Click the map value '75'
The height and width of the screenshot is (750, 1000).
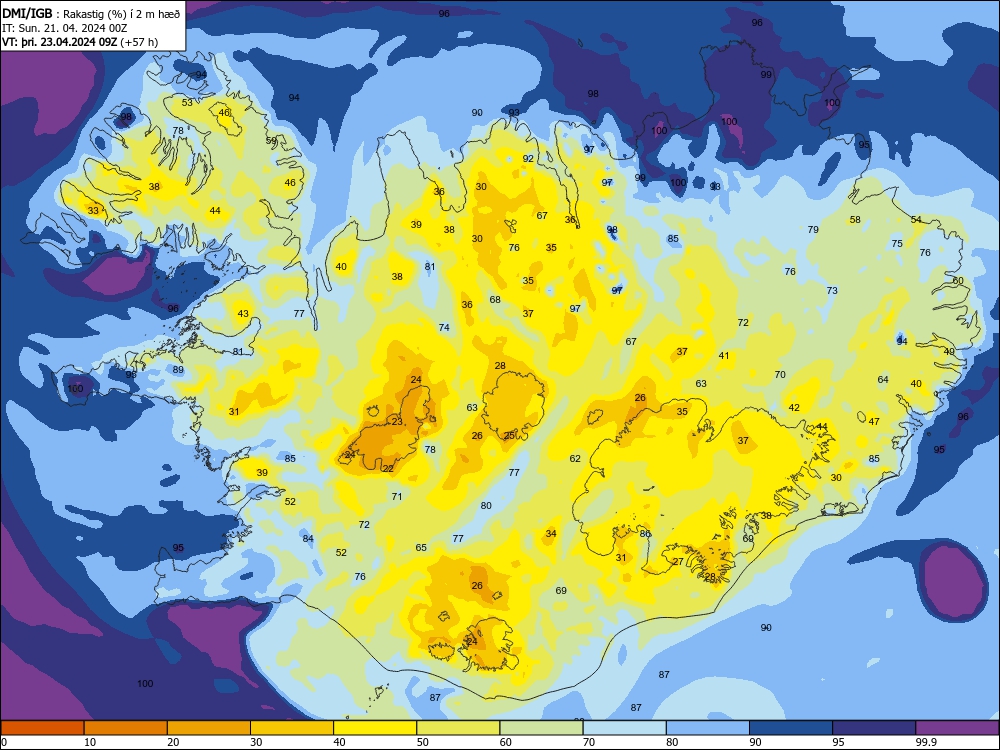pos(897,244)
